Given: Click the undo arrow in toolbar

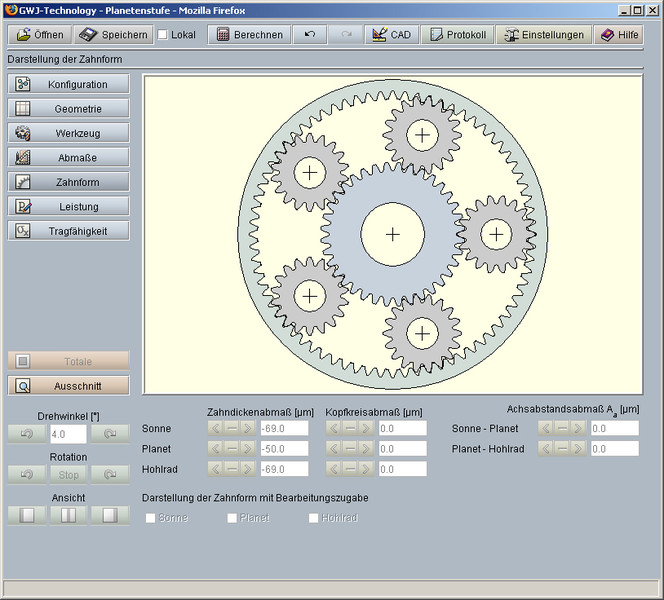Looking at the screenshot, I should (310, 35).
